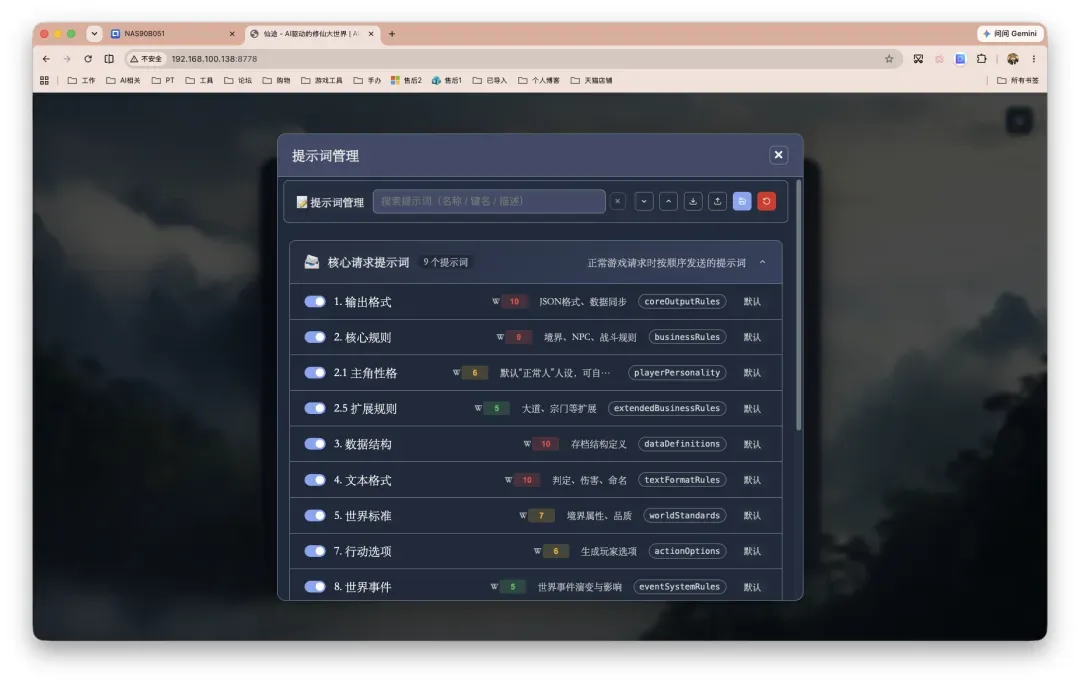Open a new tab with the plus icon
The image size is (1080, 684).
392,34
